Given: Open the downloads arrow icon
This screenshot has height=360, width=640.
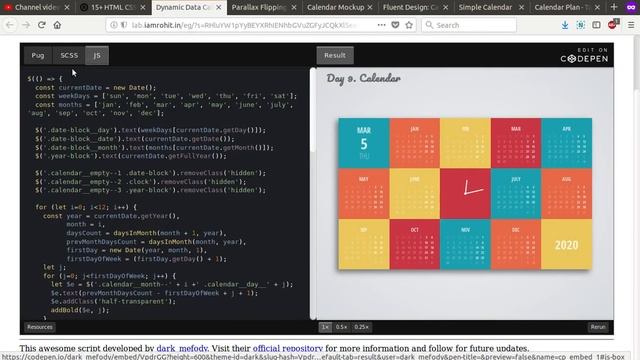Looking at the screenshot, I should tap(565, 25).
